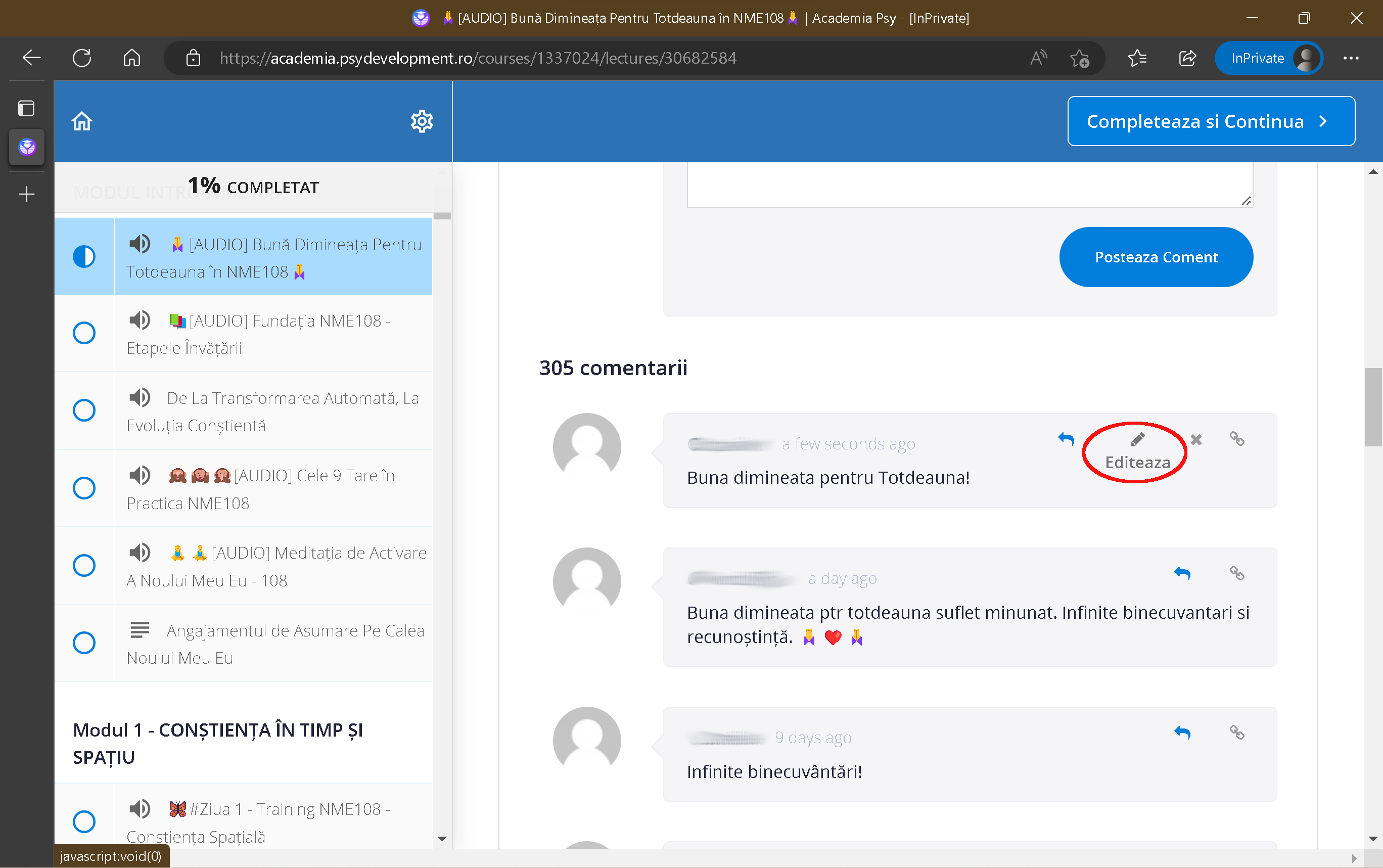This screenshot has height=868, width=1383.
Task: Minimize the browser window
Action: point(1252,18)
